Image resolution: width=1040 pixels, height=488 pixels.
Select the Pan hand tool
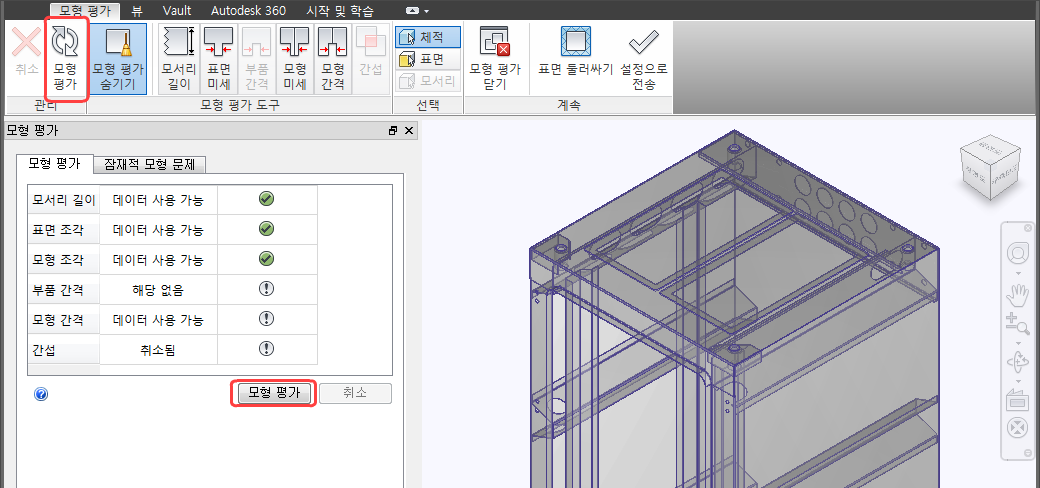click(1017, 294)
